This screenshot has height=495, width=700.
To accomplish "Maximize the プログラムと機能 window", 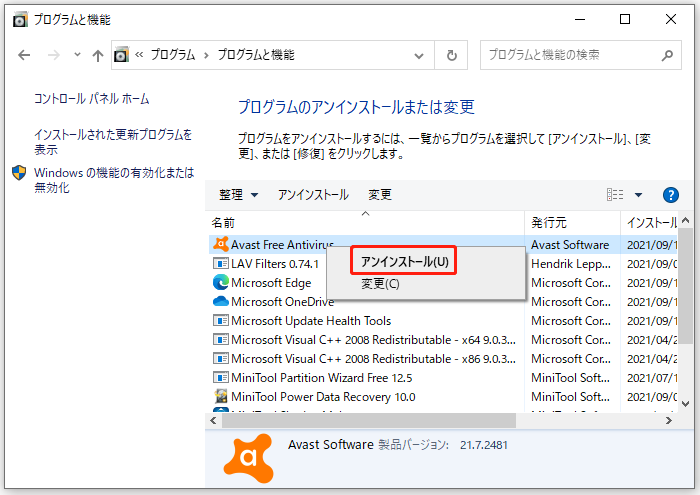I will coord(625,19).
